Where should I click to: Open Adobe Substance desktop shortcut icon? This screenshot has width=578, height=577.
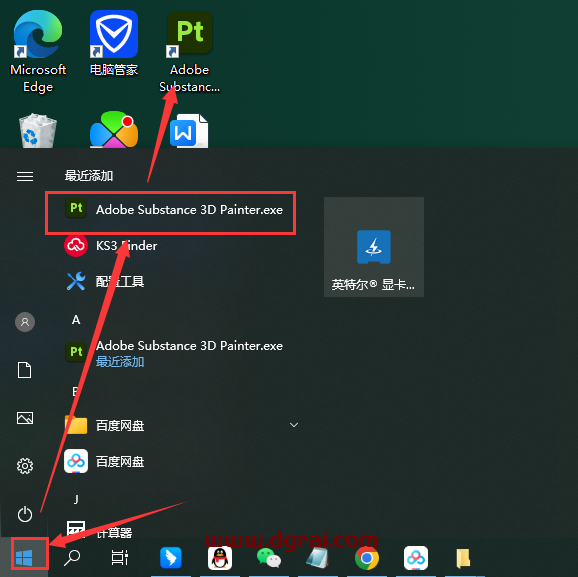click(189, 52)
